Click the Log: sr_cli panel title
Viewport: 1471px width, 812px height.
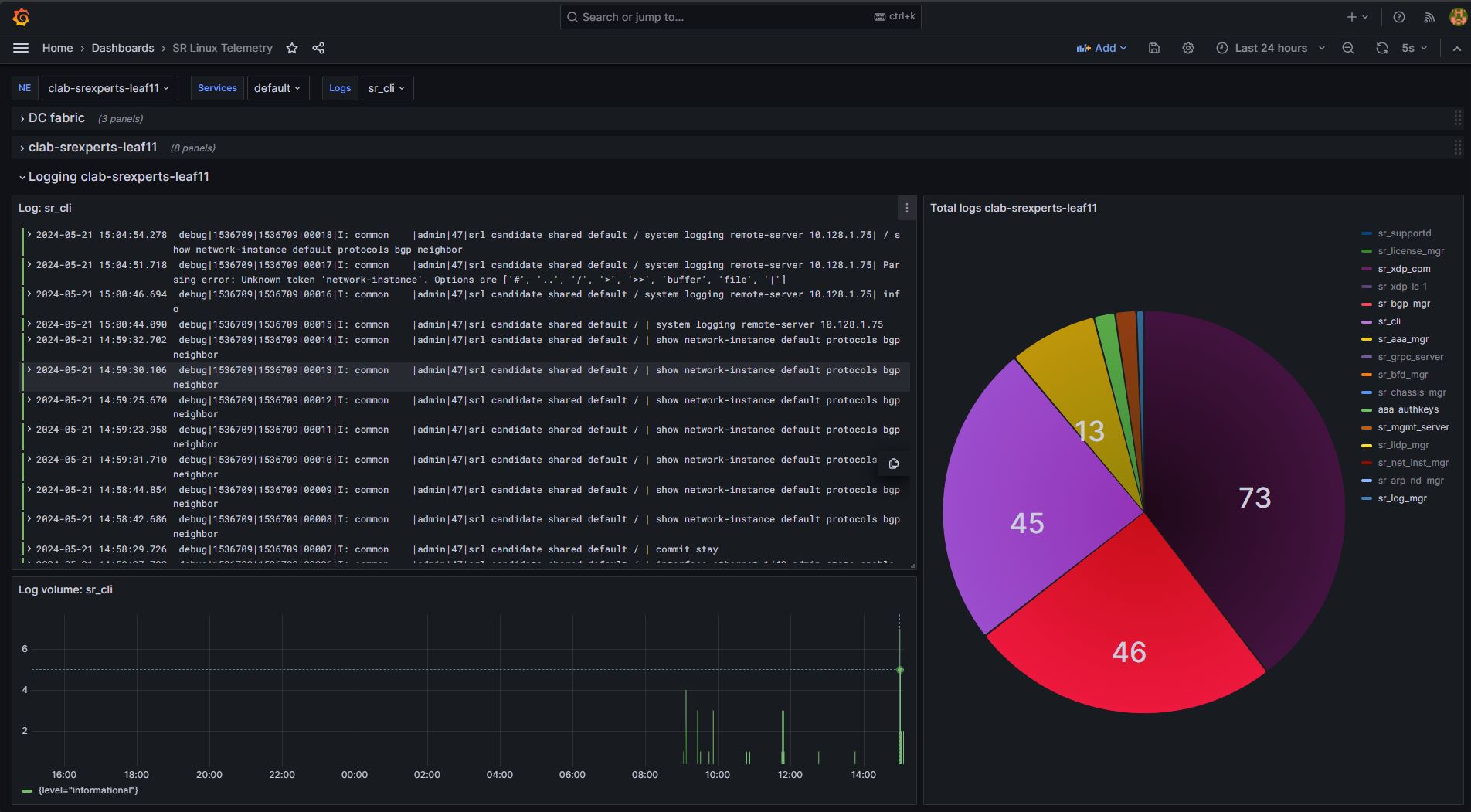pyautogui.click(x=45, y=208)
